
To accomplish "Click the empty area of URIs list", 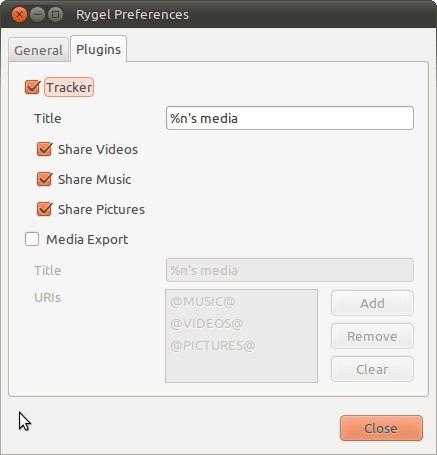I will click(x=241, y=369).
